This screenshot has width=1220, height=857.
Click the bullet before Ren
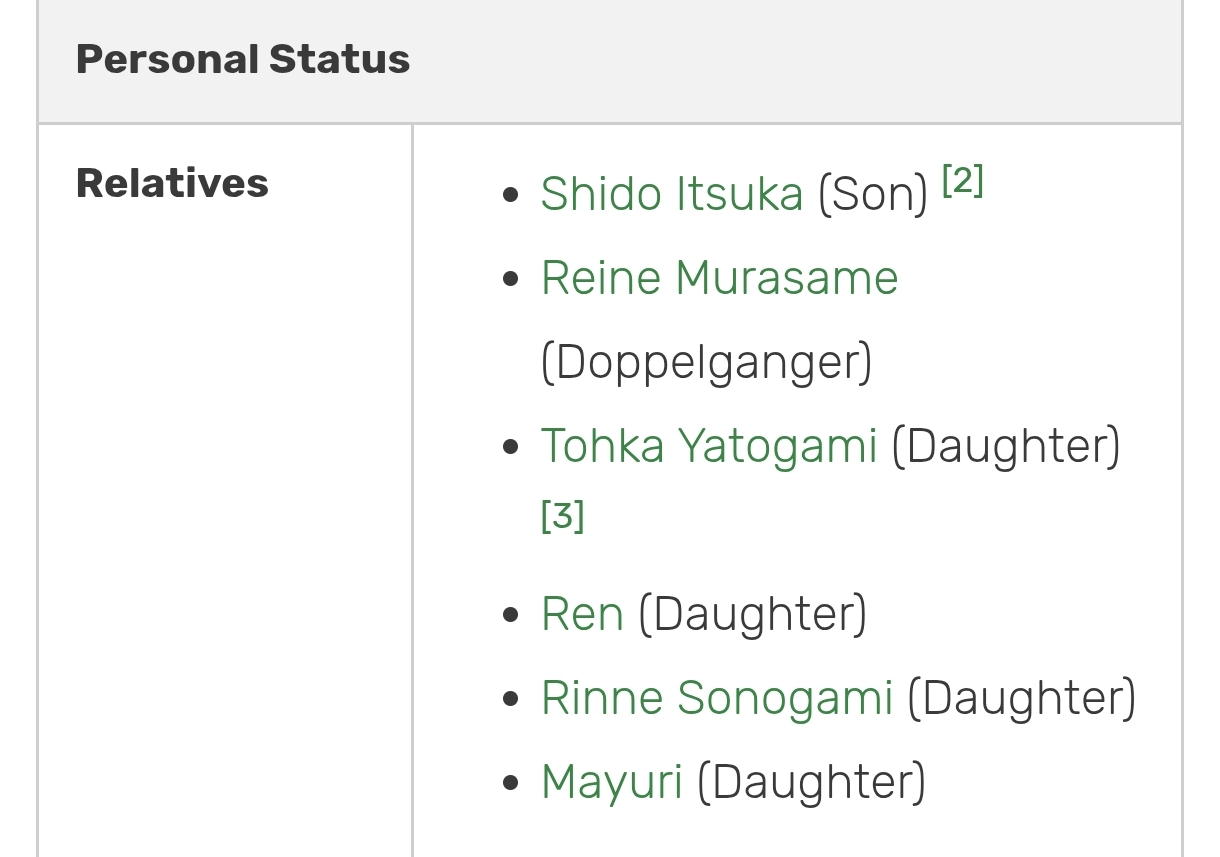(x=513, y=615)
